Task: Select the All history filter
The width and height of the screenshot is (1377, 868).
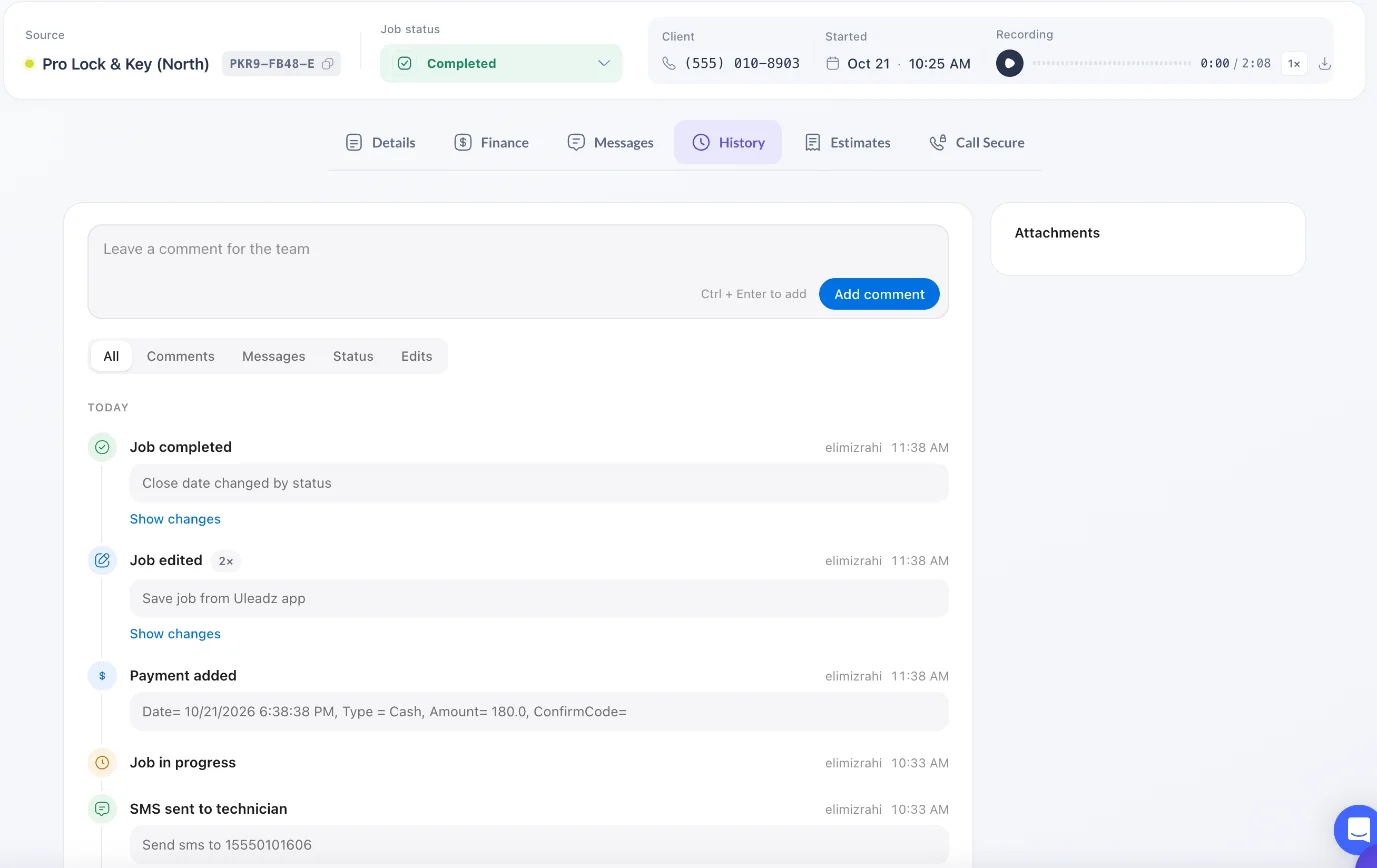Action: [x=111, y=356]
